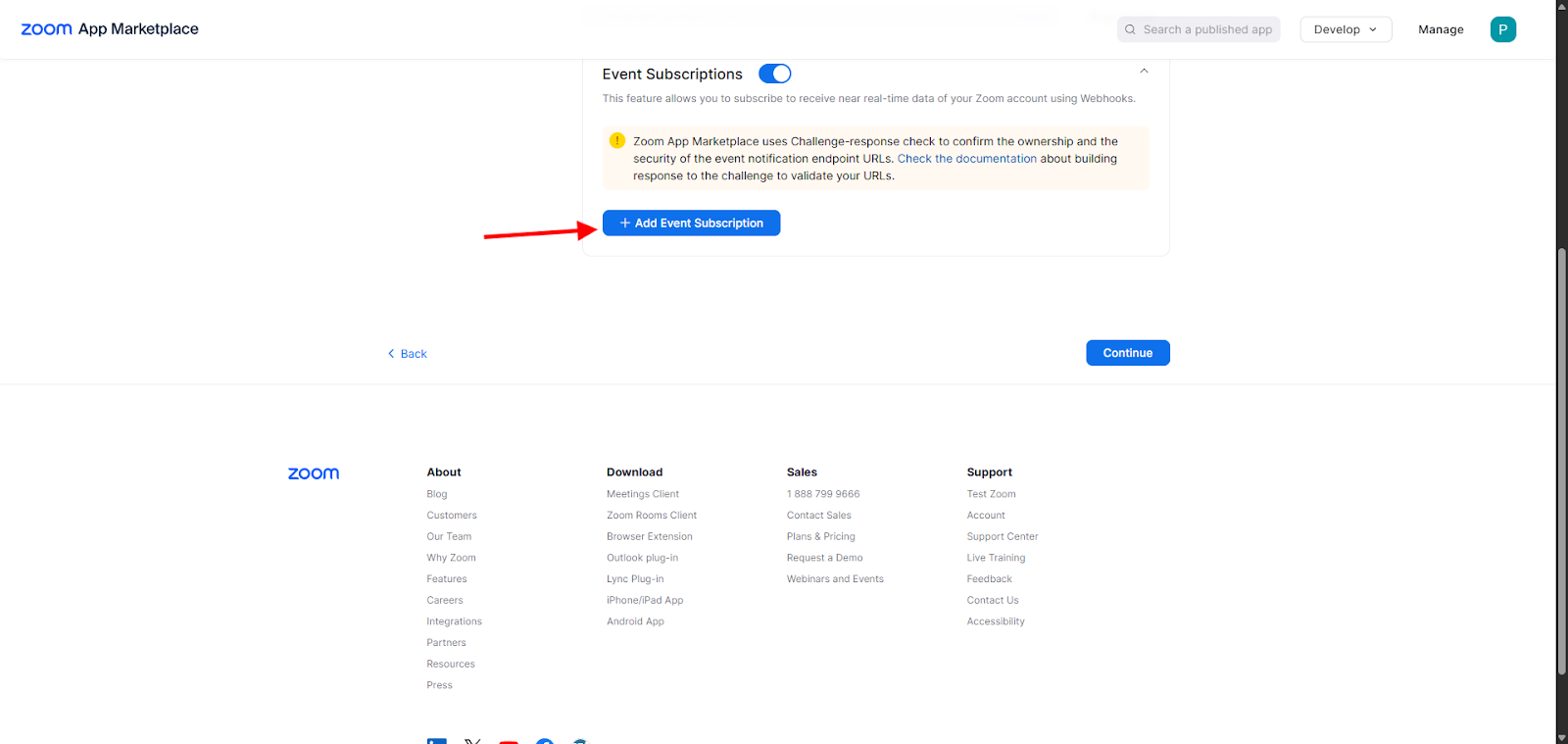Open the Plans & Pricing link
This screenshot has width=1568, height=744.
pyautogui.click(x=821, y=537)
